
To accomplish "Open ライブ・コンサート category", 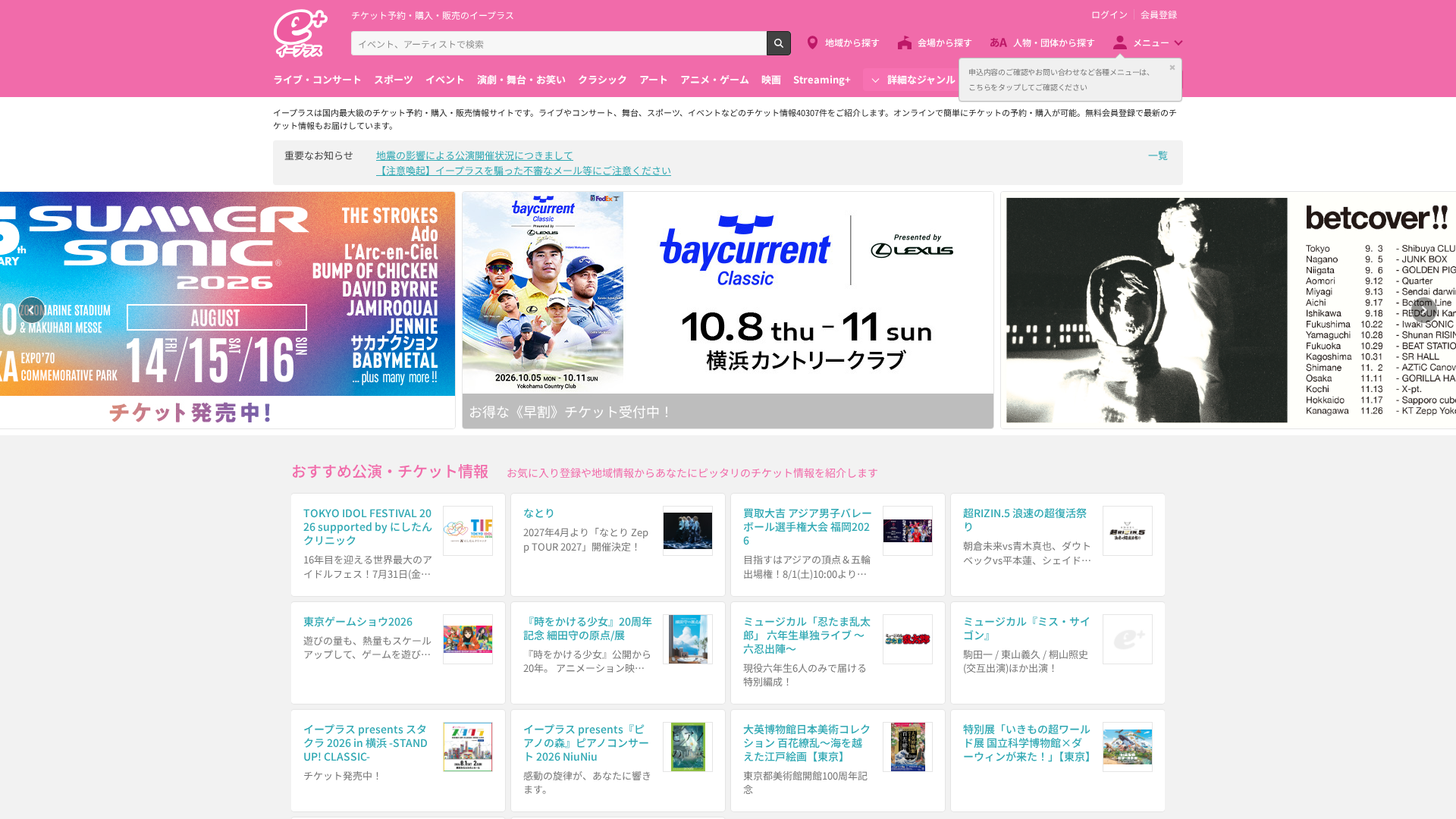I will (x=317, y=80).
